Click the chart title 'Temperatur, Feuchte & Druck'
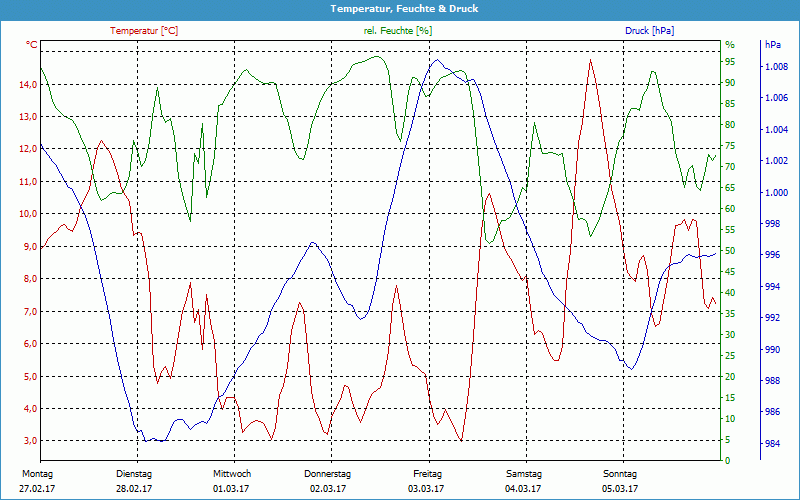 click(404, 9)
